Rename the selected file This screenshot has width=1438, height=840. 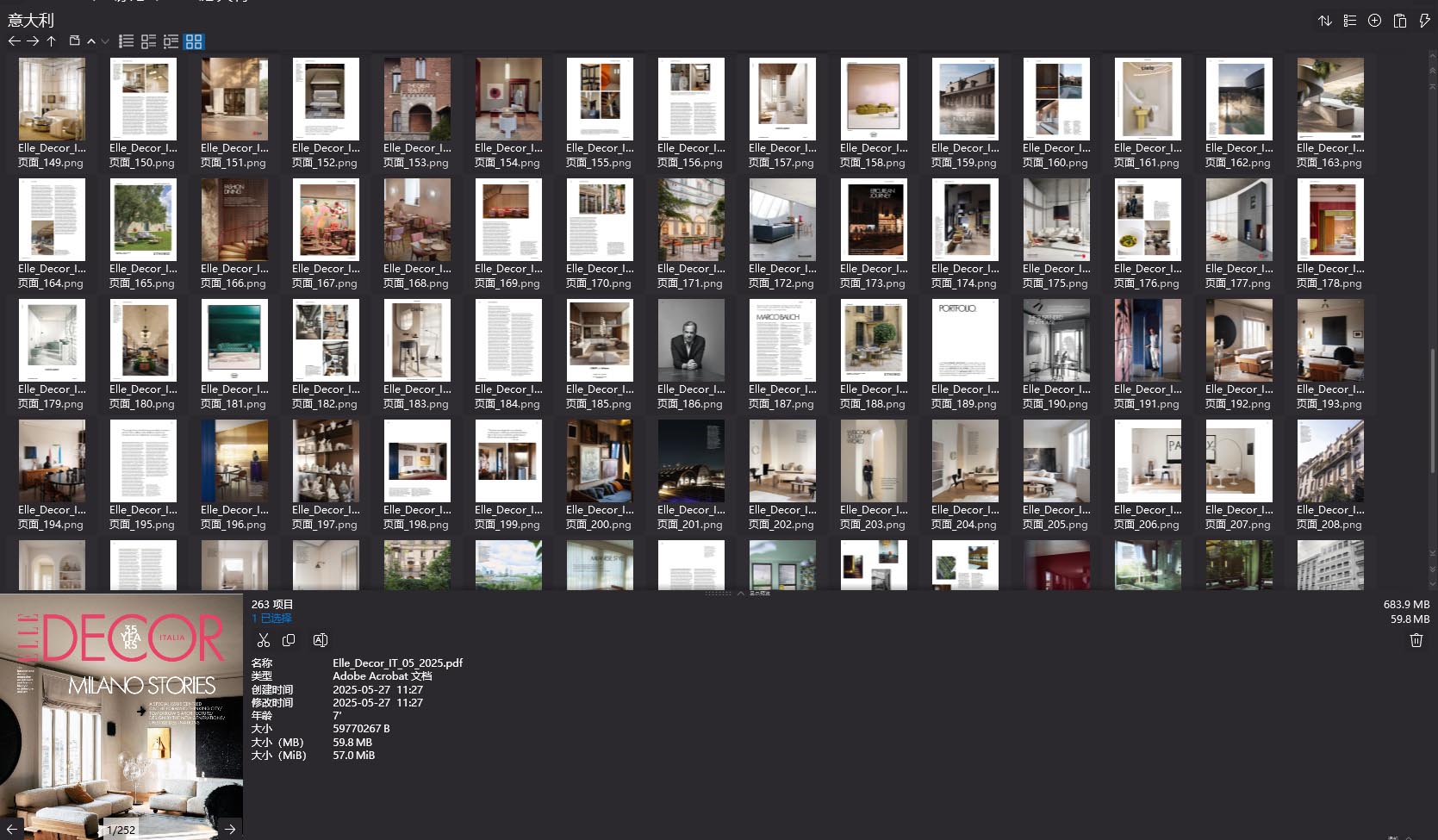(321, 640)
